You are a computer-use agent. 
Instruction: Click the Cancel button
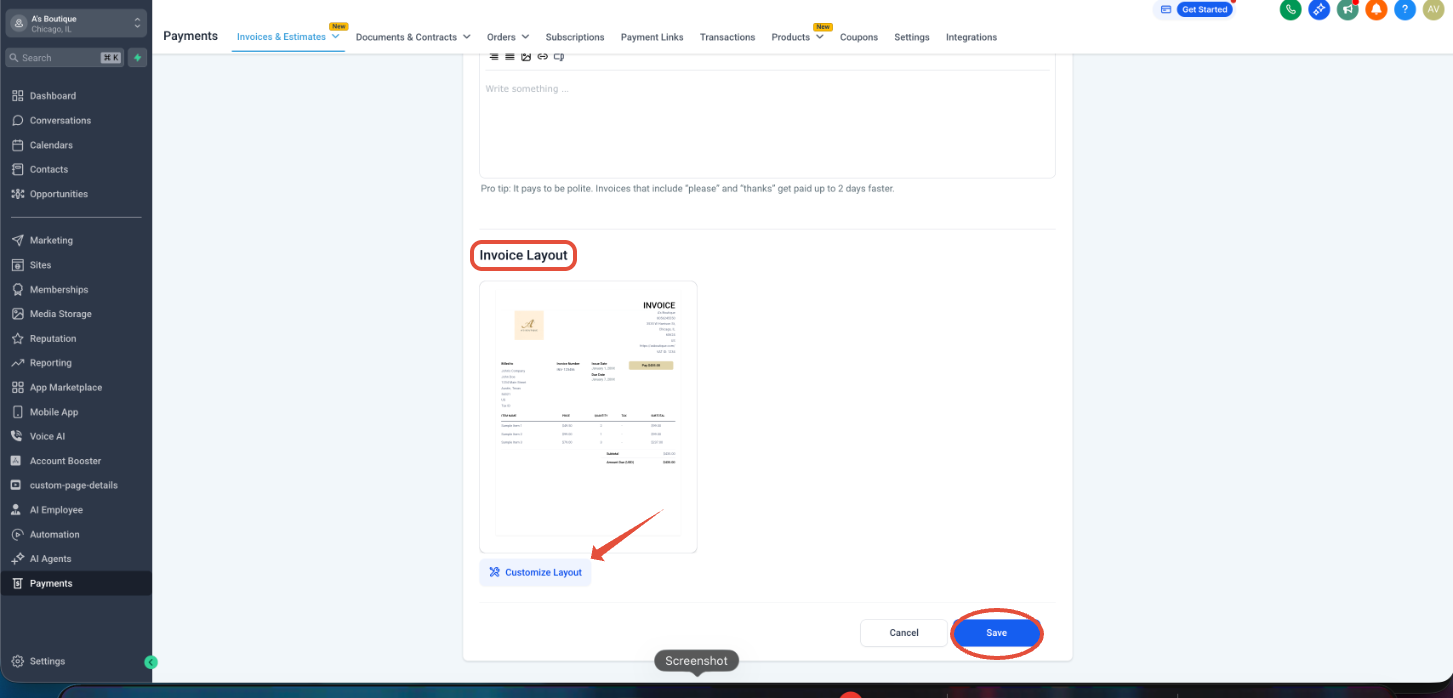(904, 633)
